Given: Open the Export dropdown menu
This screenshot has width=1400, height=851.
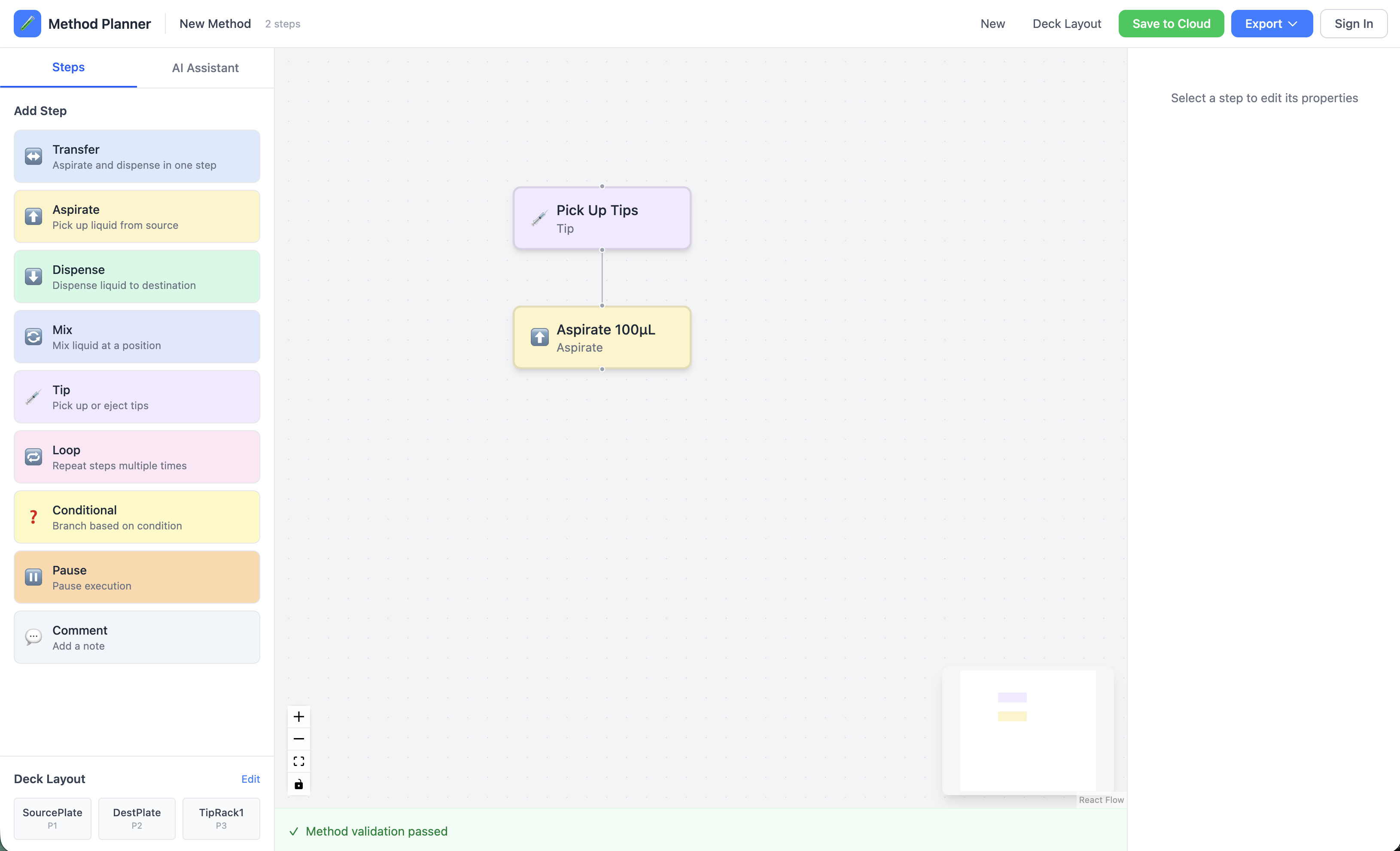Looking at the screenshot, I should [1272, 24].
